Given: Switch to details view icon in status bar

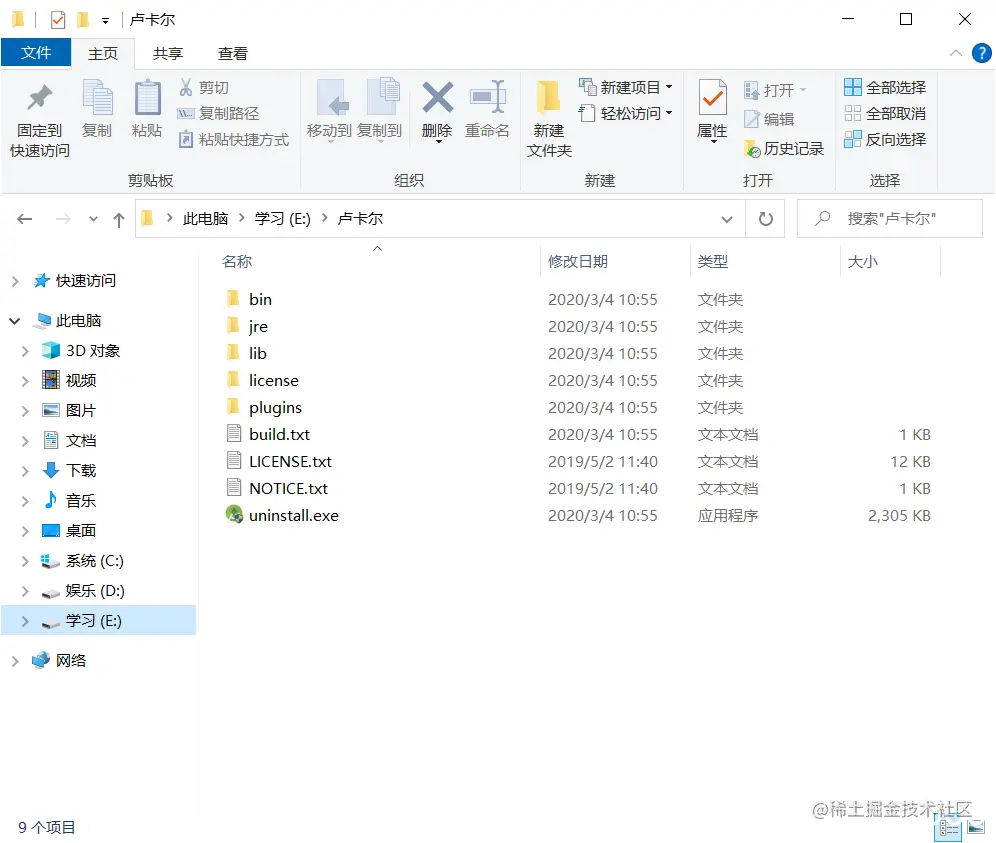Looking at the screenshot, I should (x=948, y=828).
